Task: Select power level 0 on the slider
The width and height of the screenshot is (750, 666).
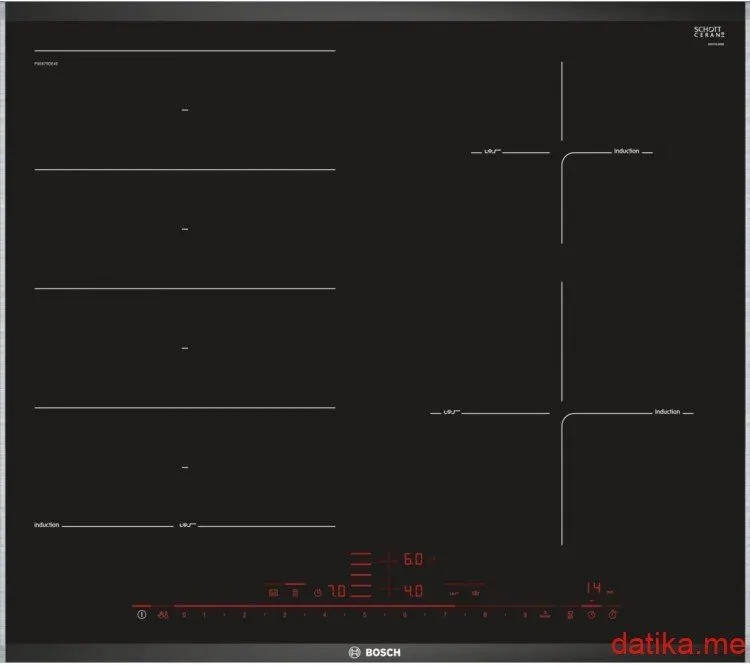Action: (184, 615)
